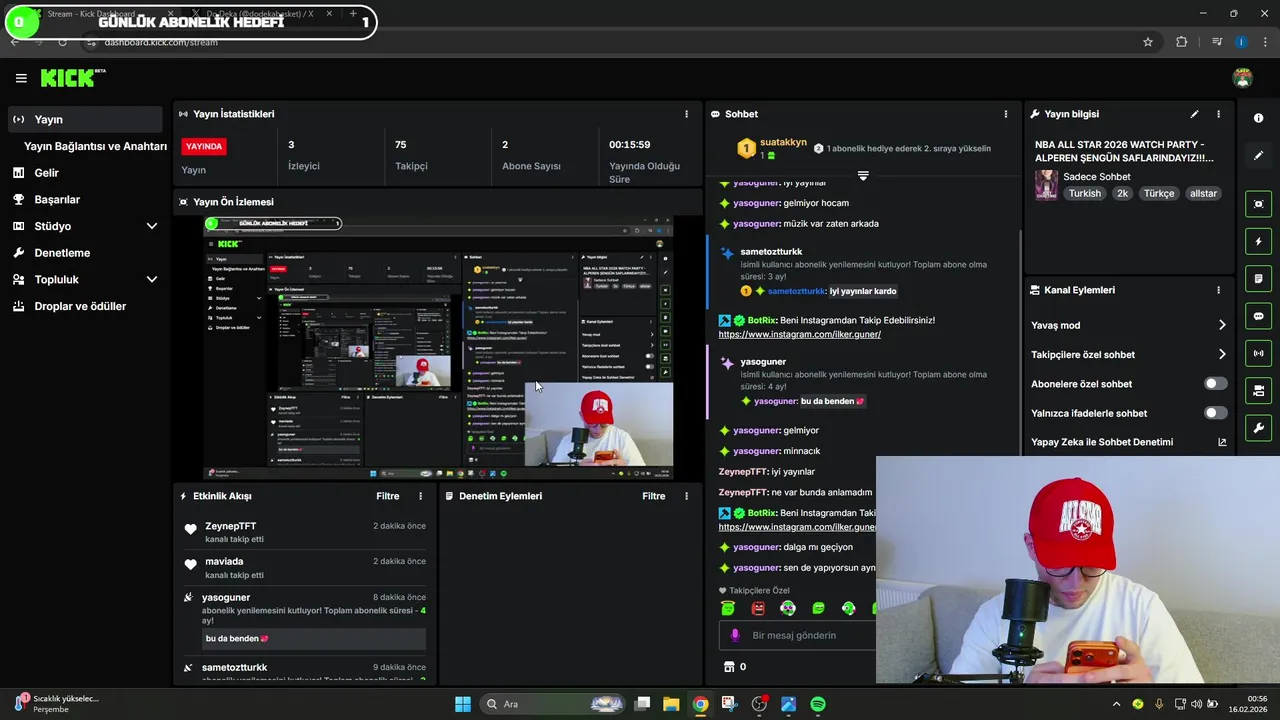1280x720 pixels.
Task: Collapse the chat leaderboard arrow
Action: (x=863, y=175)
